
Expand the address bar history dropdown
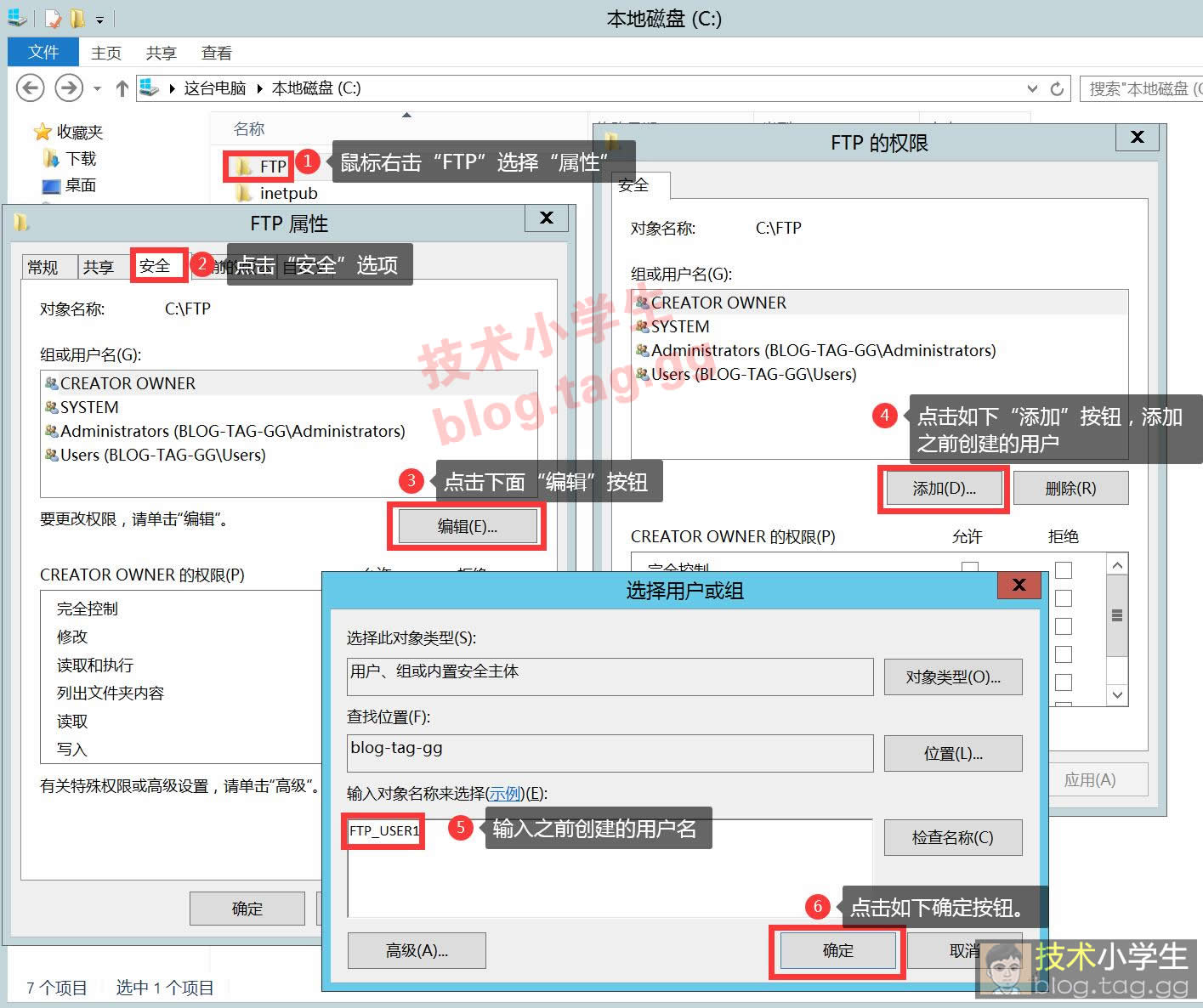pos(1032,88)
